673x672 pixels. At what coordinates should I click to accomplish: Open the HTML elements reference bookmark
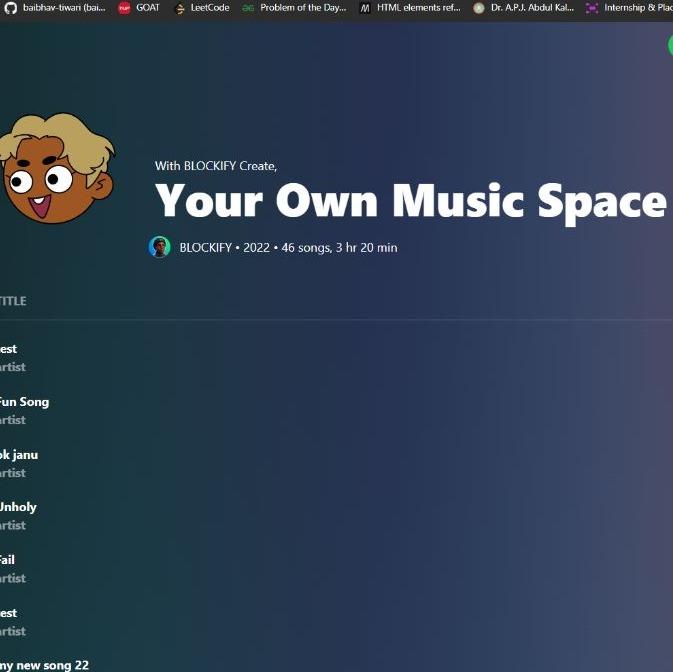[410, 7]
